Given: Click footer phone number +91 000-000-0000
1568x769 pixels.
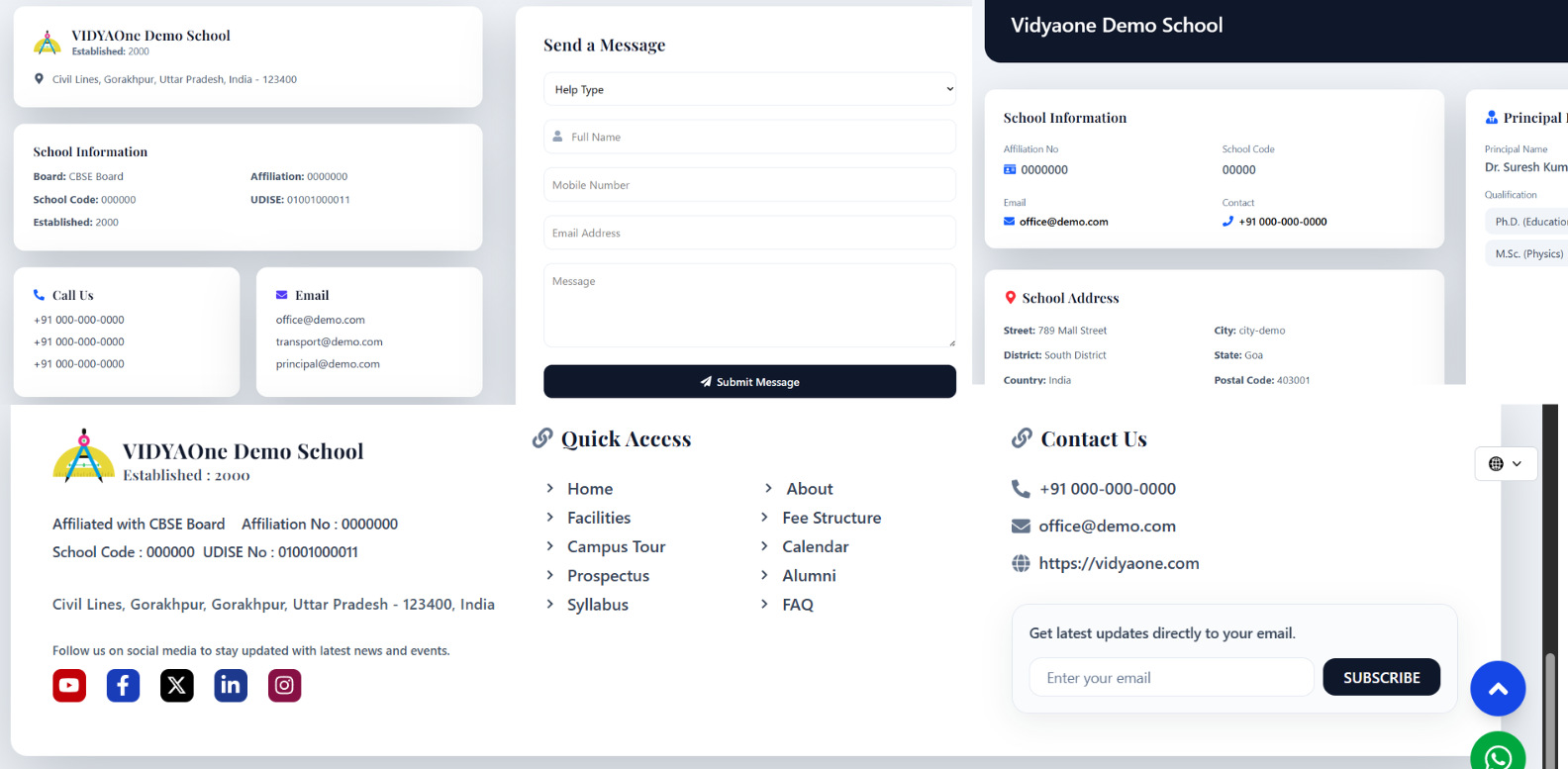Looking at the screenshot, I should tap(1108, 489).
